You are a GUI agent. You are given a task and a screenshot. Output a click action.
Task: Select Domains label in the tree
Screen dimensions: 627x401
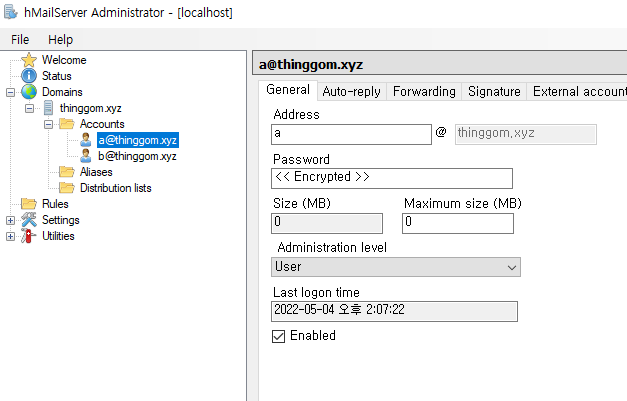click(62, 92)
